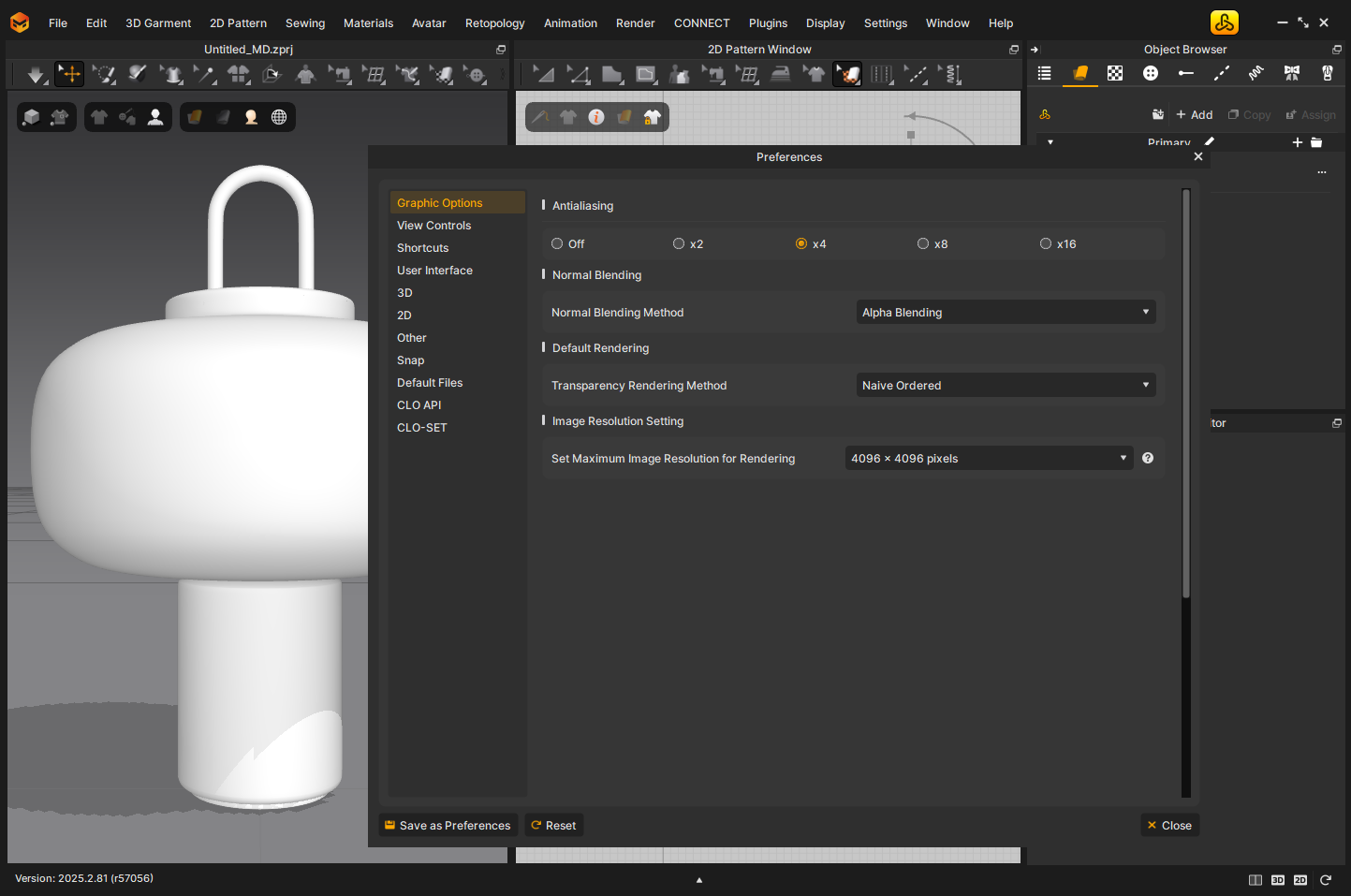
Task: Select the Fabric tab in Object Browser
Action: [1080, 73]
